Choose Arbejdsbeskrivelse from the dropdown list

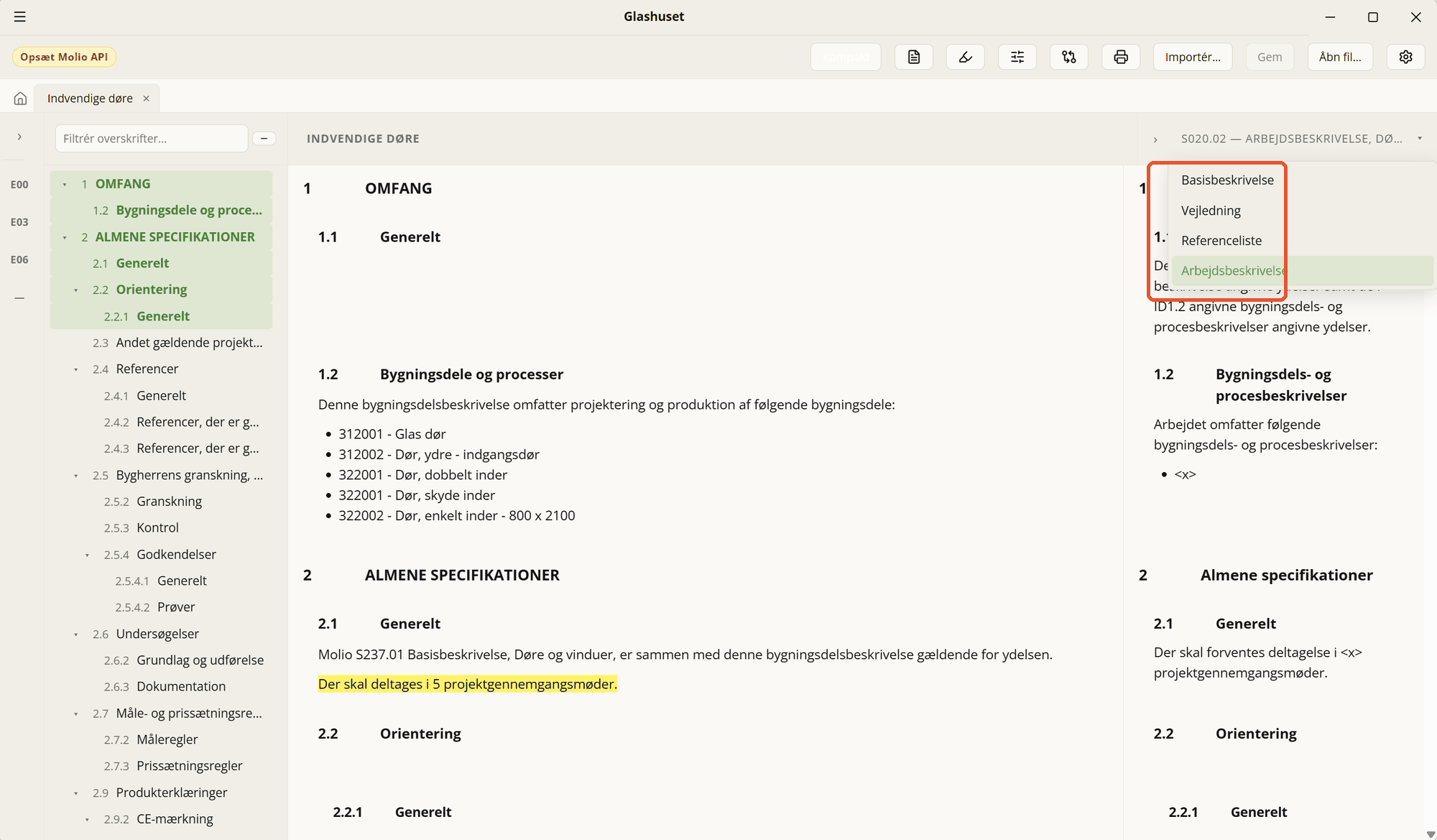click(x=1303, y=271)
